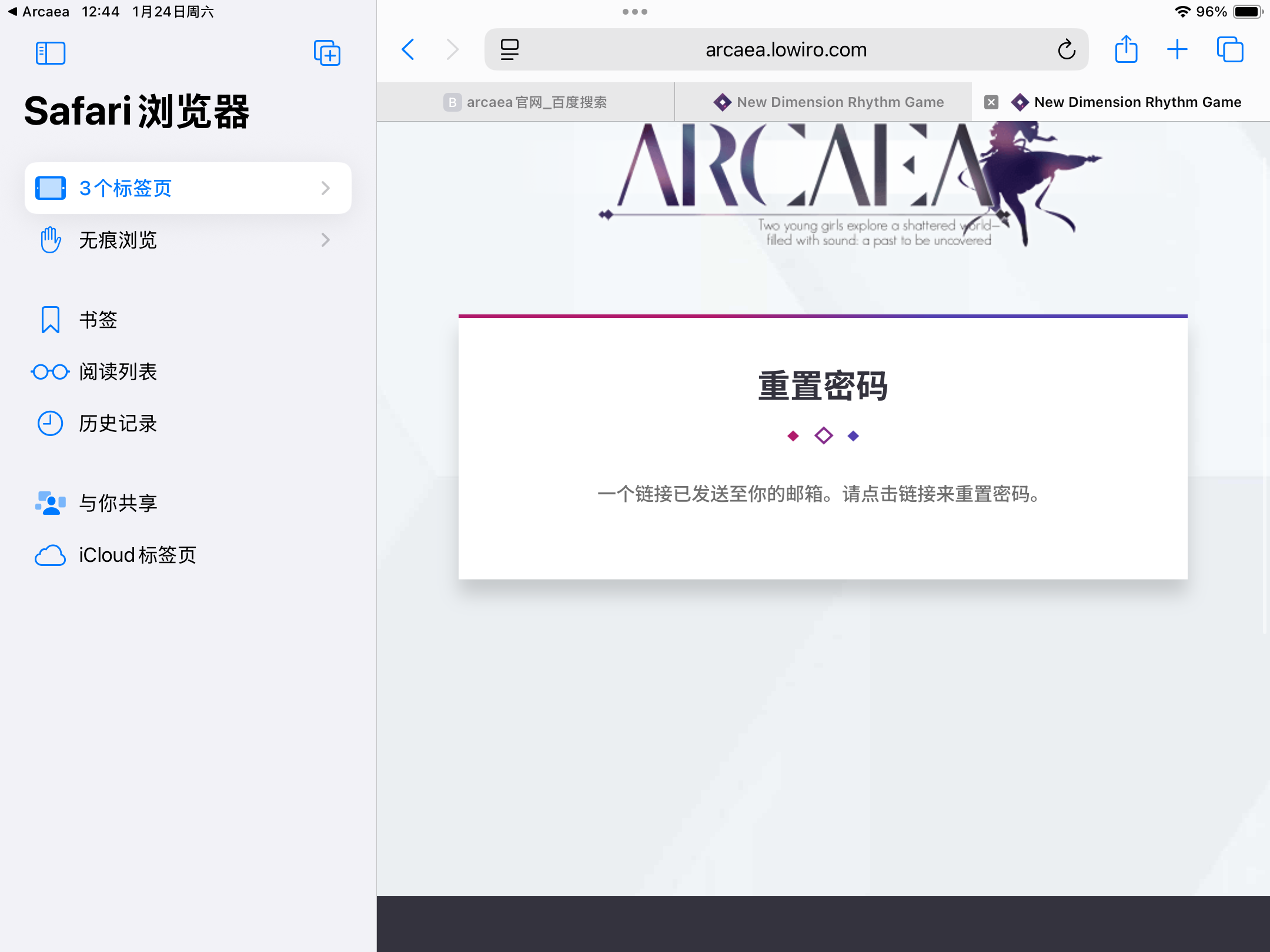This screenshot has height=952, width=1270.
Task: Tap the 12:44 clock in status bar
Action: pyautogui.click(x=101, y=12)
